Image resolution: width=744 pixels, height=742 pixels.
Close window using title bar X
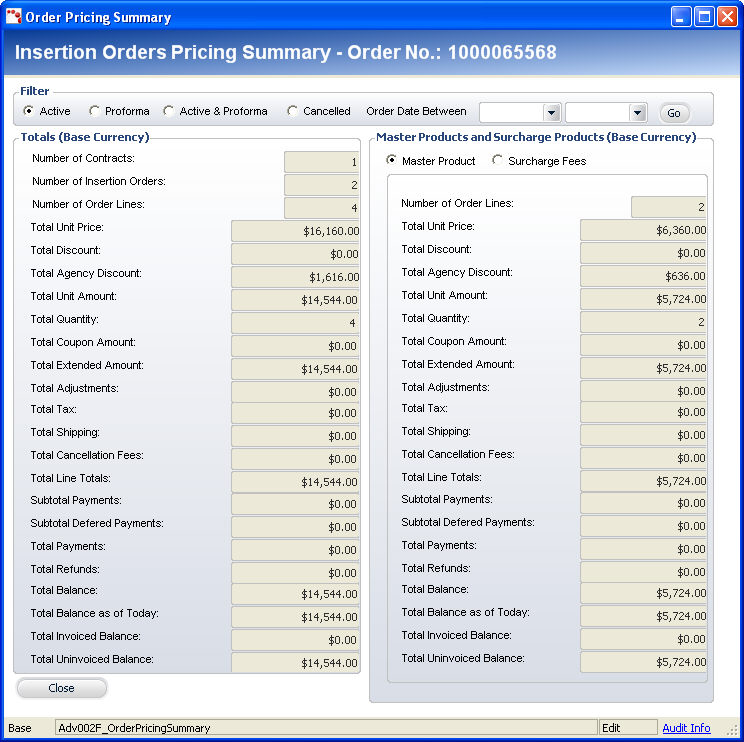pyautogui.click(x=727, y=17)
